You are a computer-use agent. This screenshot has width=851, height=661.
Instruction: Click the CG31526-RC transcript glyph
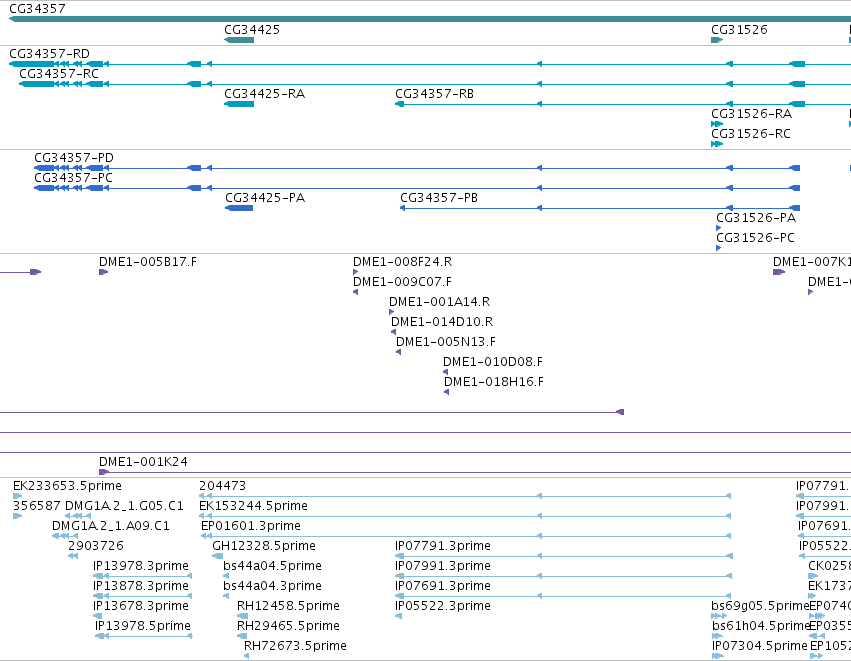pyautogui.click(x=717, y=144)
